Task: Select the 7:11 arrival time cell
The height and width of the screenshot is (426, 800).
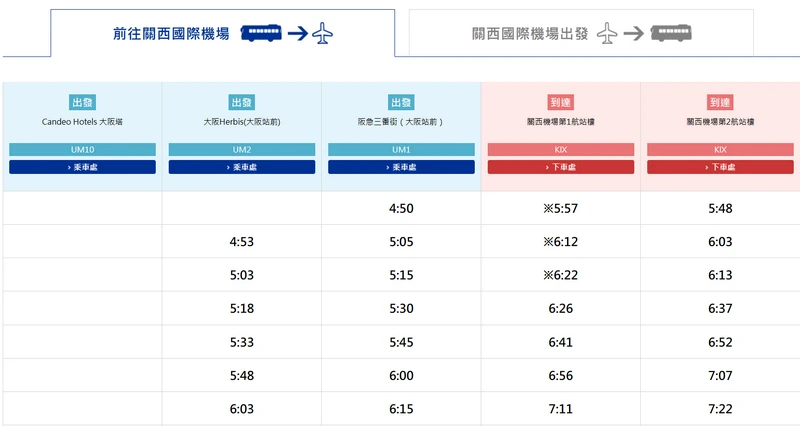Action: (561, 409)
